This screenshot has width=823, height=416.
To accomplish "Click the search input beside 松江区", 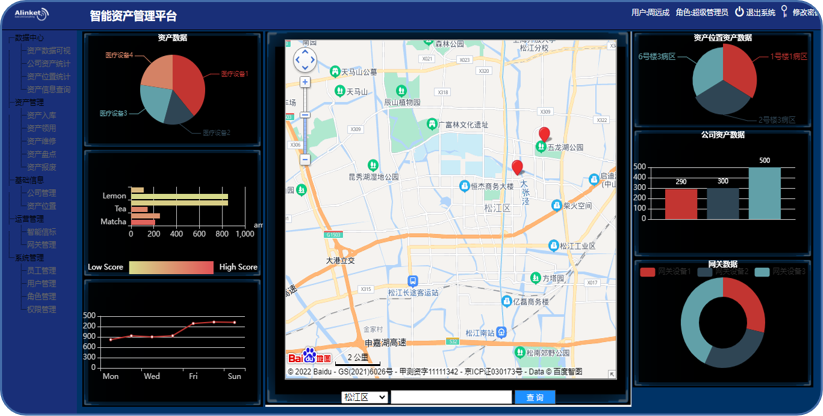I will (451, 398).
